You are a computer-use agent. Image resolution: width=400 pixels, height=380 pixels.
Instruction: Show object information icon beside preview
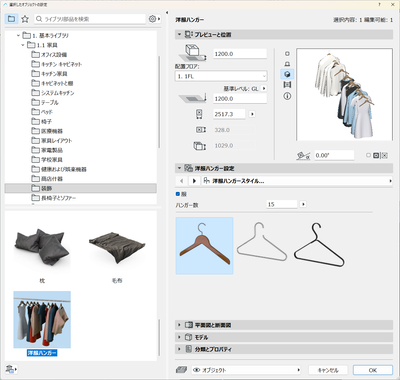(x=287, y=96)
